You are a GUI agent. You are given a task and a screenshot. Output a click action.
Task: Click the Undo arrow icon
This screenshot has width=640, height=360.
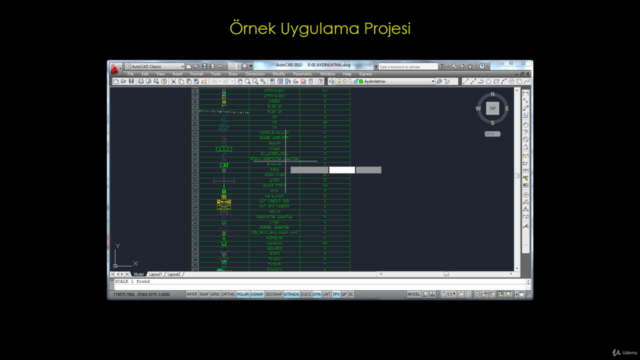[x=215, y=81]
